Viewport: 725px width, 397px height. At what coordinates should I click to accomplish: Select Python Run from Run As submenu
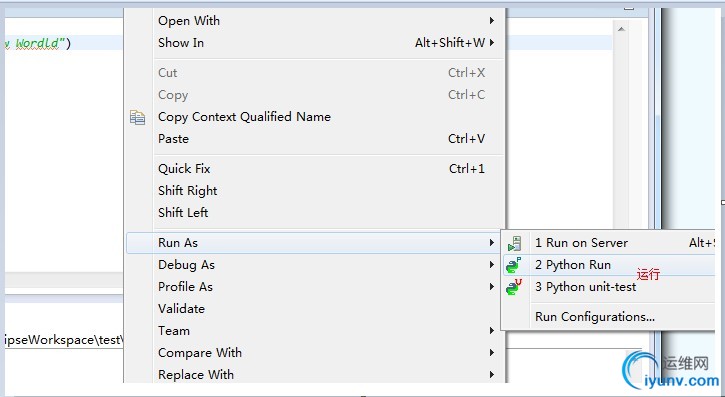click(x=608, y=265)
